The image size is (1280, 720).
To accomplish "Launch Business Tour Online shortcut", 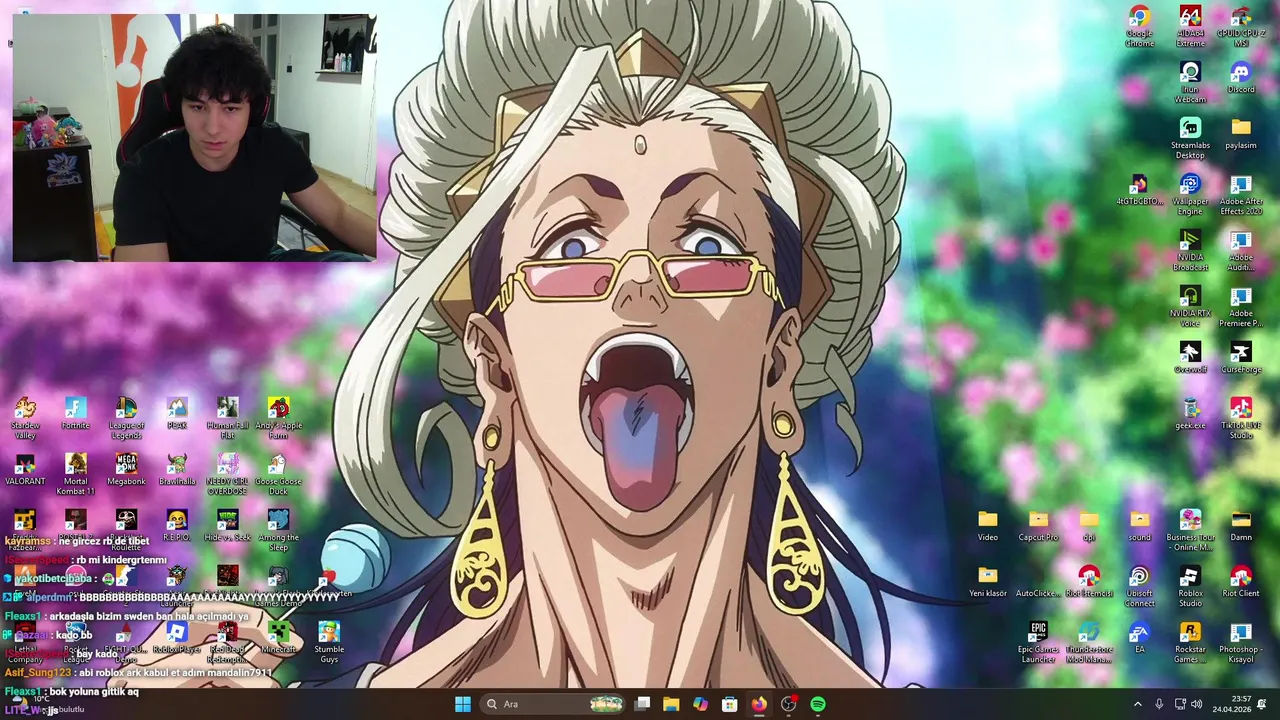I will coord(1190,530).
